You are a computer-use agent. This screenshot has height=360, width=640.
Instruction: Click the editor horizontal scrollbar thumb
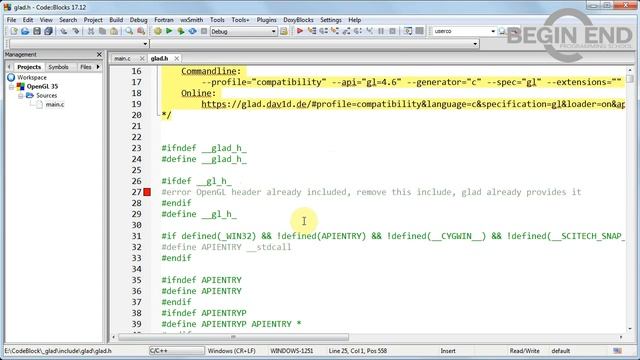(x=233, y=337)
